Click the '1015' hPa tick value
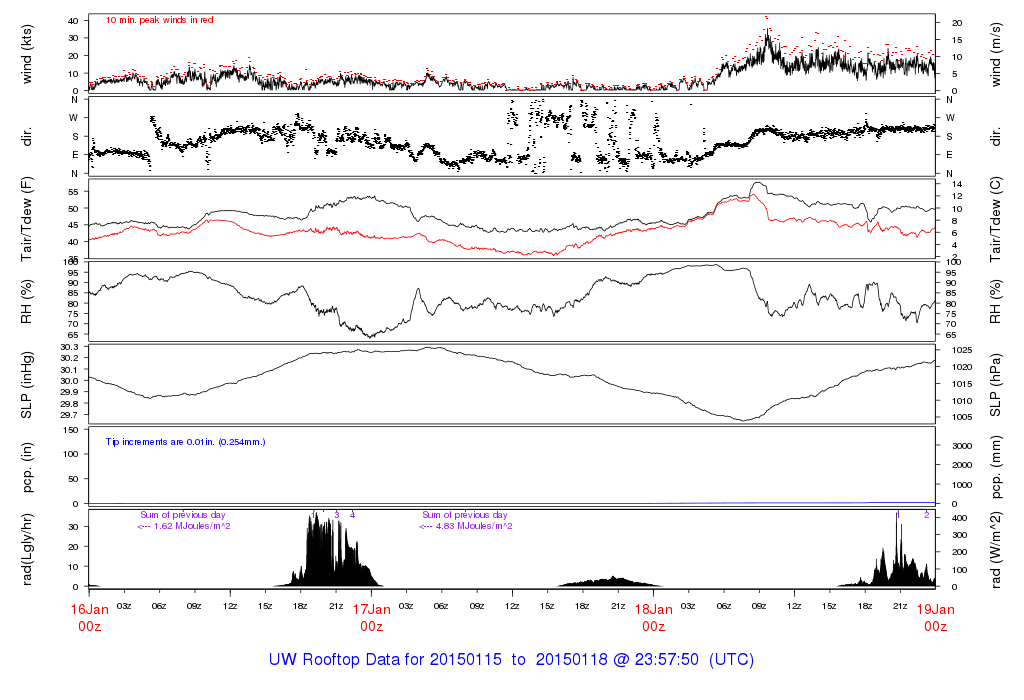The height and width of the screenshot is (700, 1024). (x=961, y=384)
